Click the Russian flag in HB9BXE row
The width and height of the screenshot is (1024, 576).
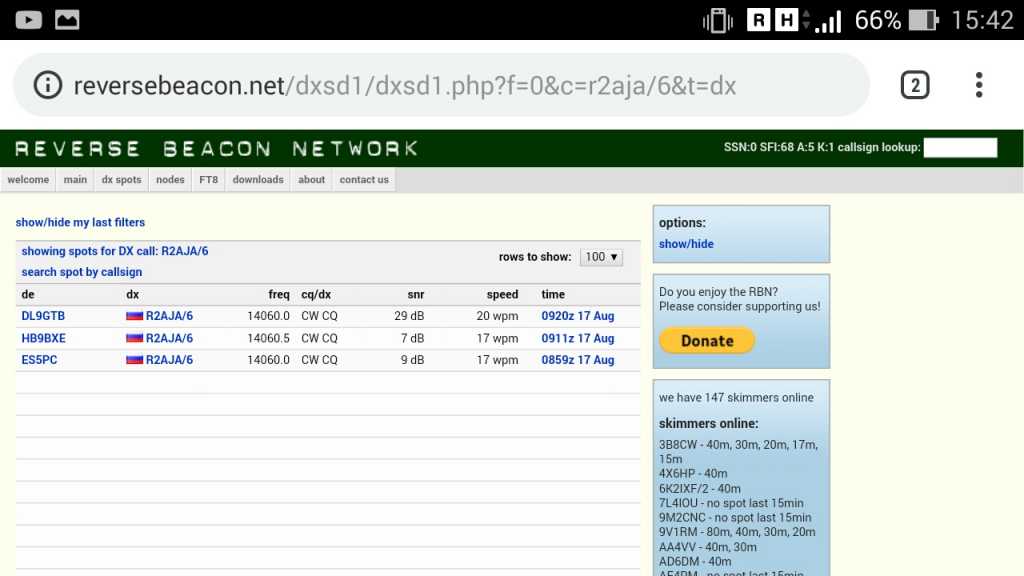point(135,338)
